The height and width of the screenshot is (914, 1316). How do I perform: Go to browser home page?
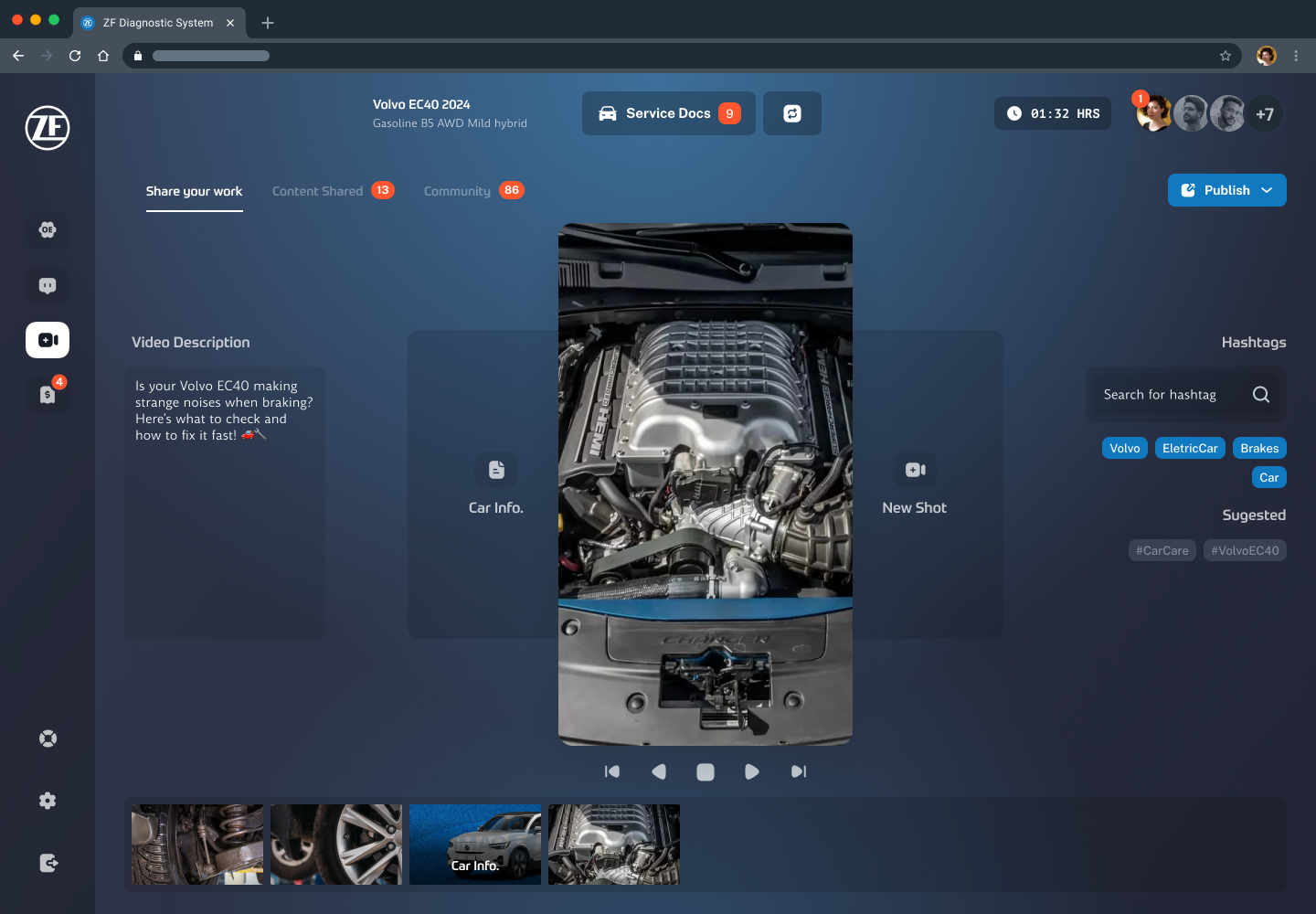click(x=103, y=56)
